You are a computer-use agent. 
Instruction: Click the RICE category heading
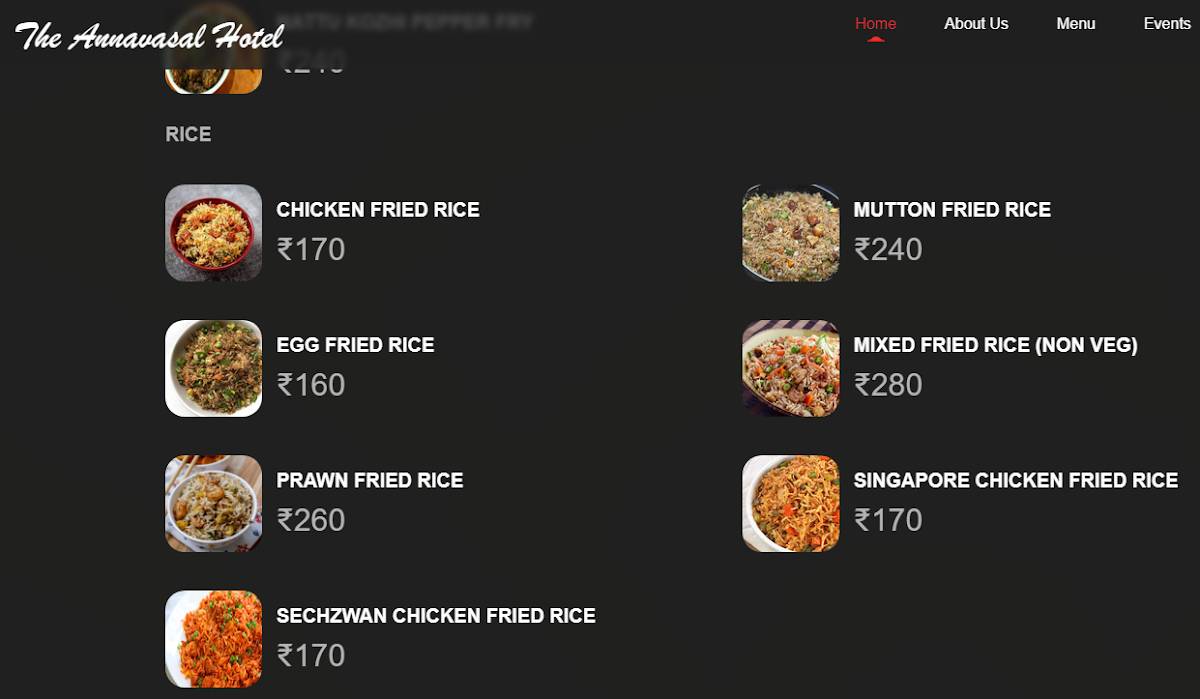point(188,133)
